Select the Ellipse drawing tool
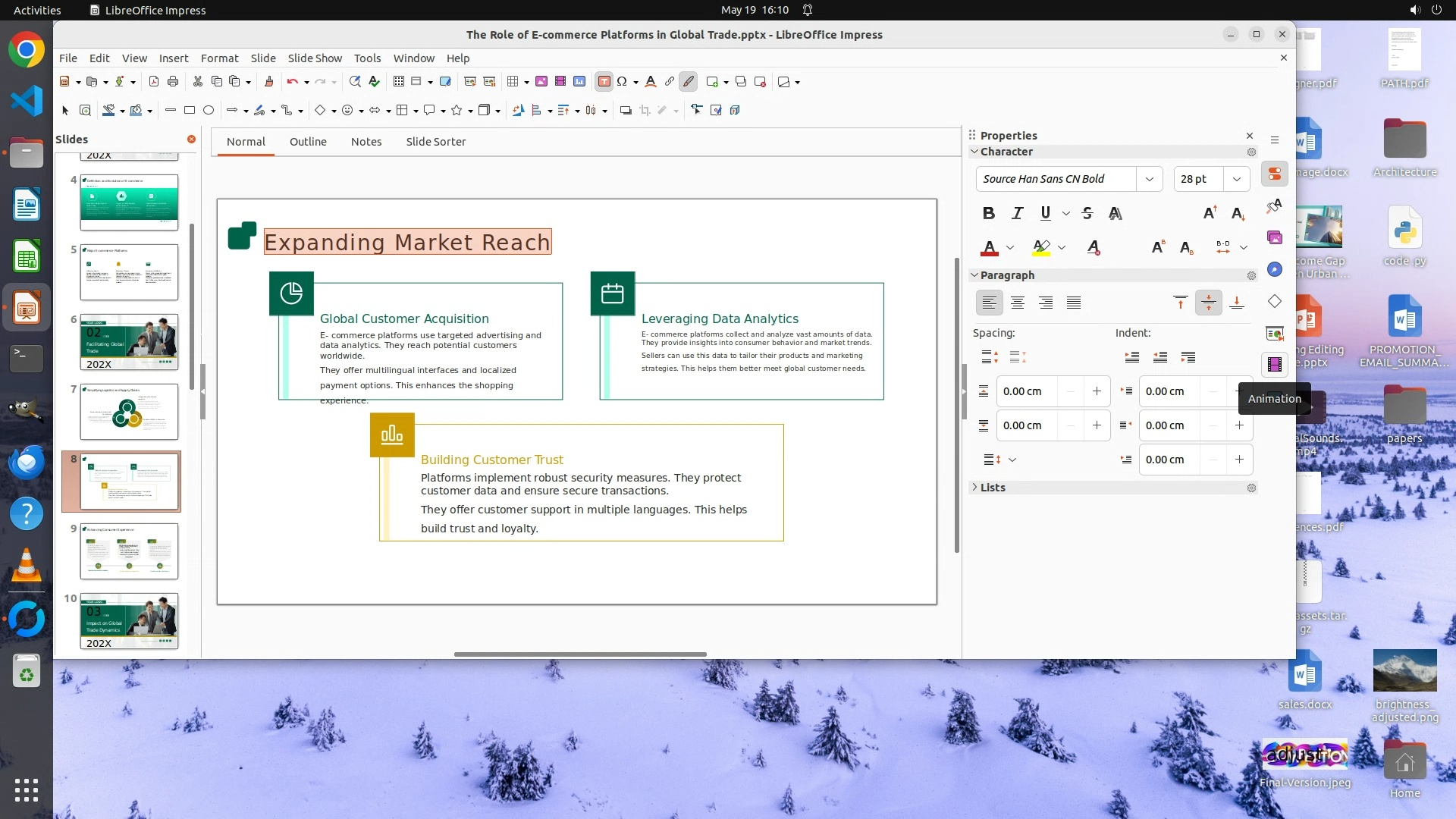 pos(209,111)
